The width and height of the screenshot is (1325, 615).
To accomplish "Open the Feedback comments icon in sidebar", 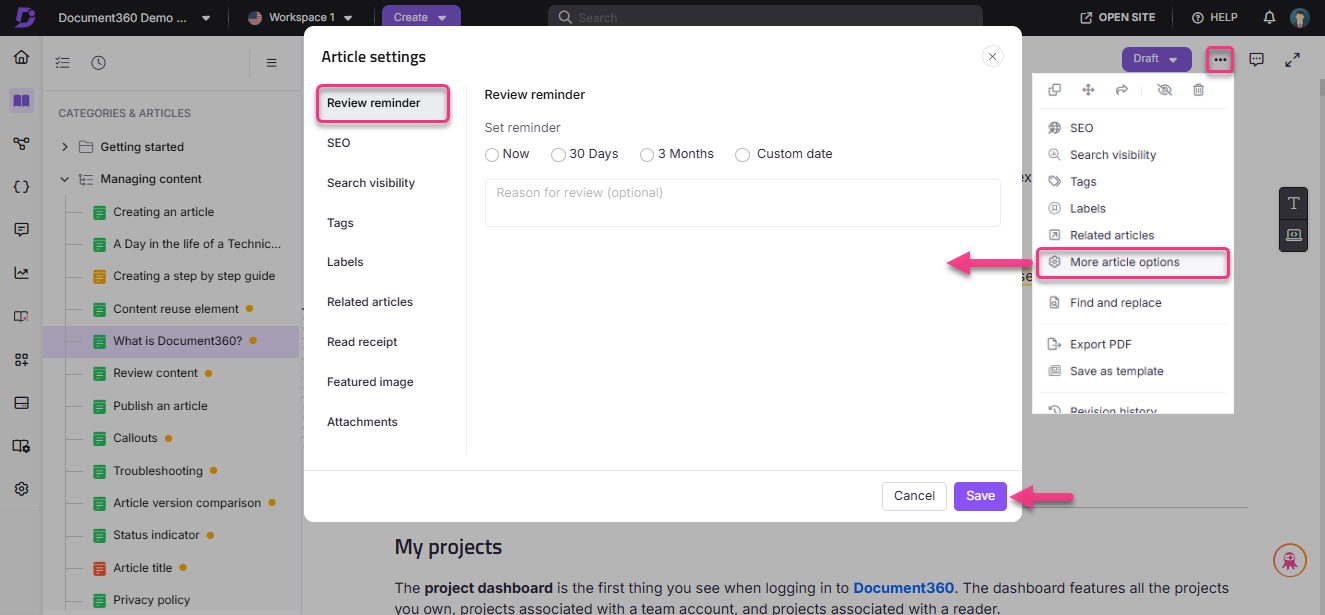I will click(x=21, y=229).
